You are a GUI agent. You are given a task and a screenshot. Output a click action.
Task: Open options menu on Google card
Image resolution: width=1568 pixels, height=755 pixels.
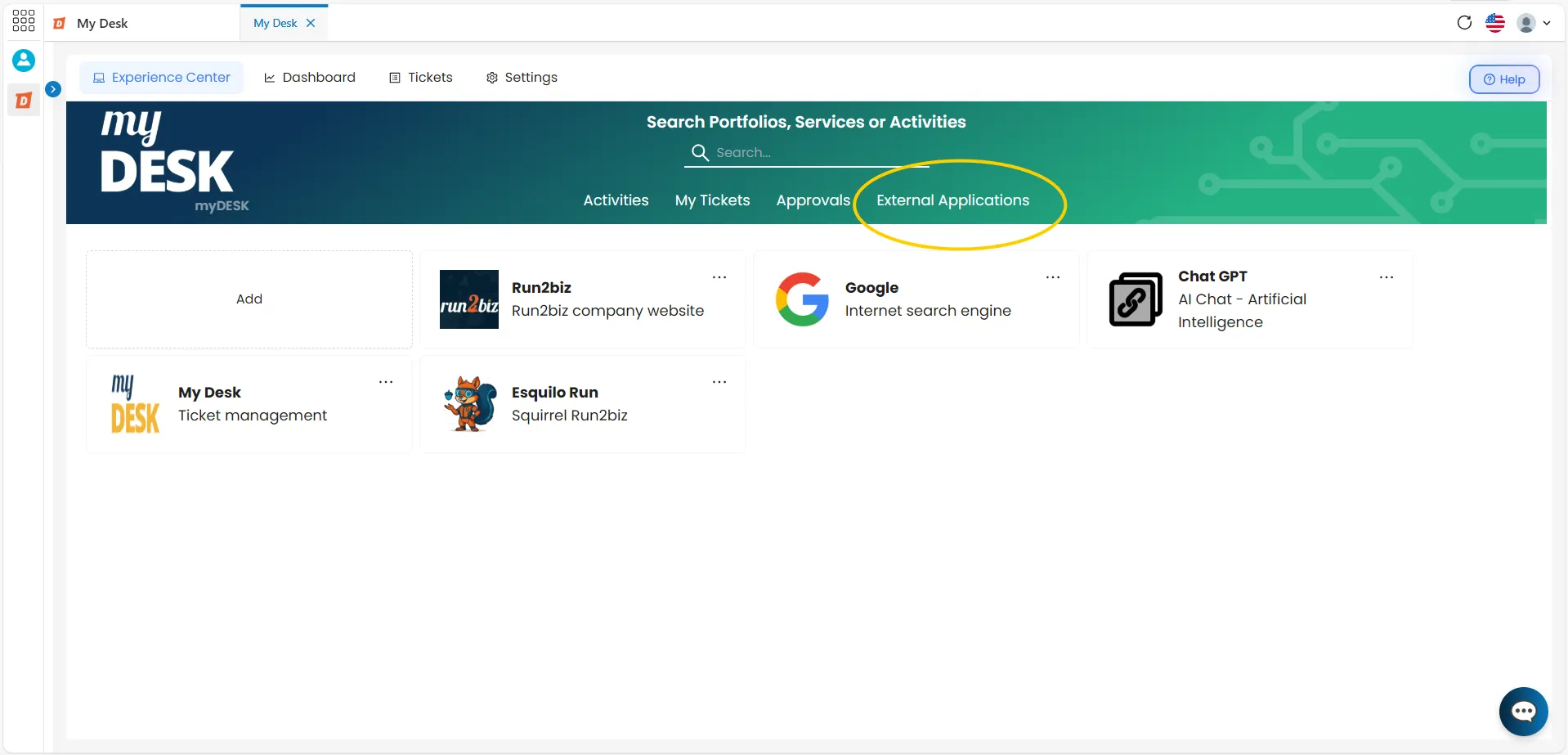click(x=1053, y=277)
